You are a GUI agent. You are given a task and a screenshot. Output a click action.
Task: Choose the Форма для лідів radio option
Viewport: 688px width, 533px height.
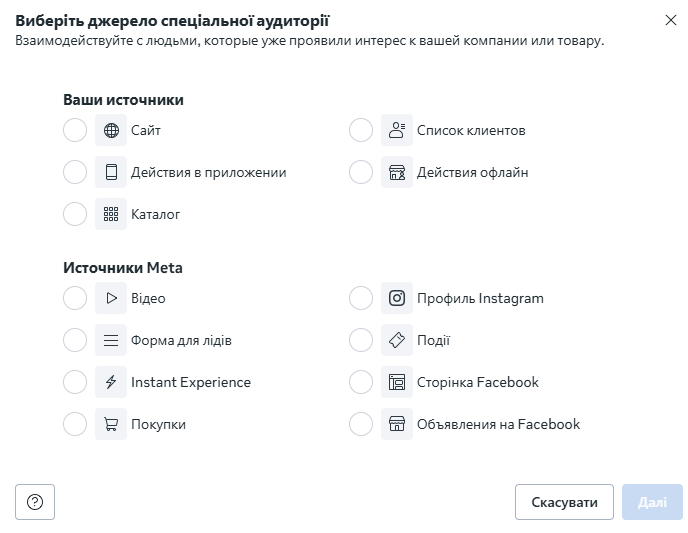click(75, 340)
